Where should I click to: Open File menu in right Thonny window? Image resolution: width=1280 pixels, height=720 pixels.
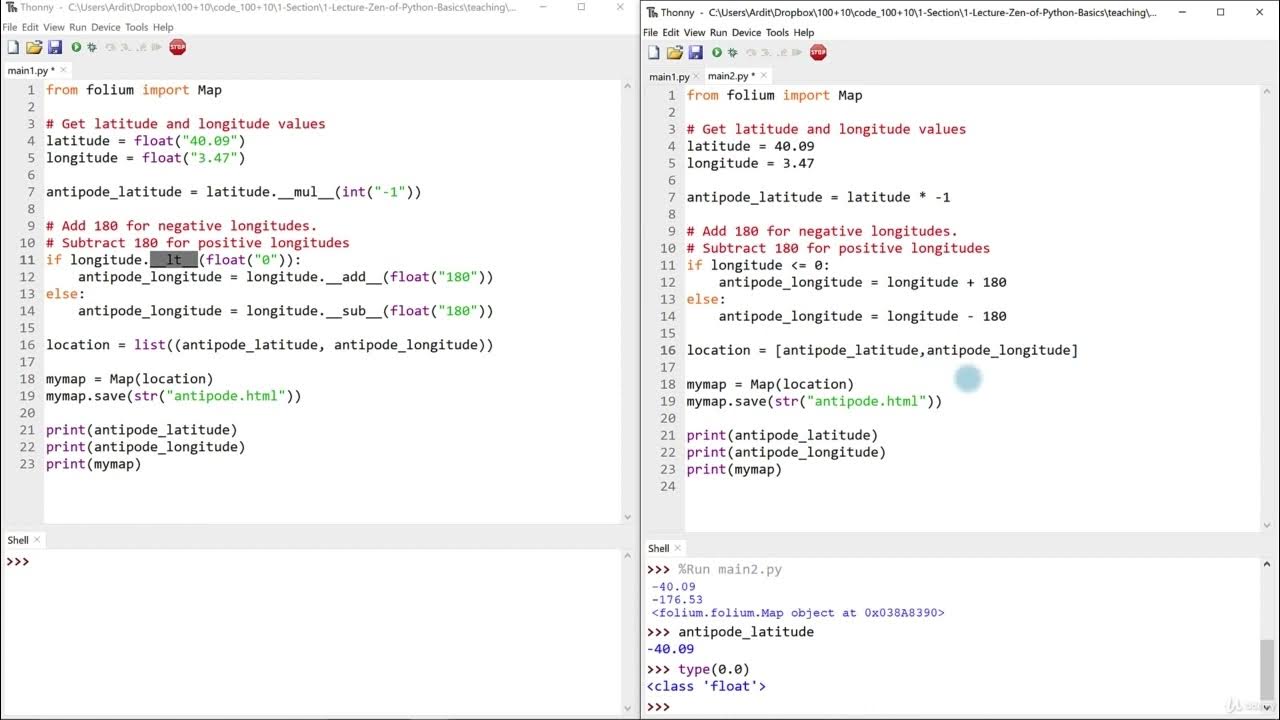point(650,33)
